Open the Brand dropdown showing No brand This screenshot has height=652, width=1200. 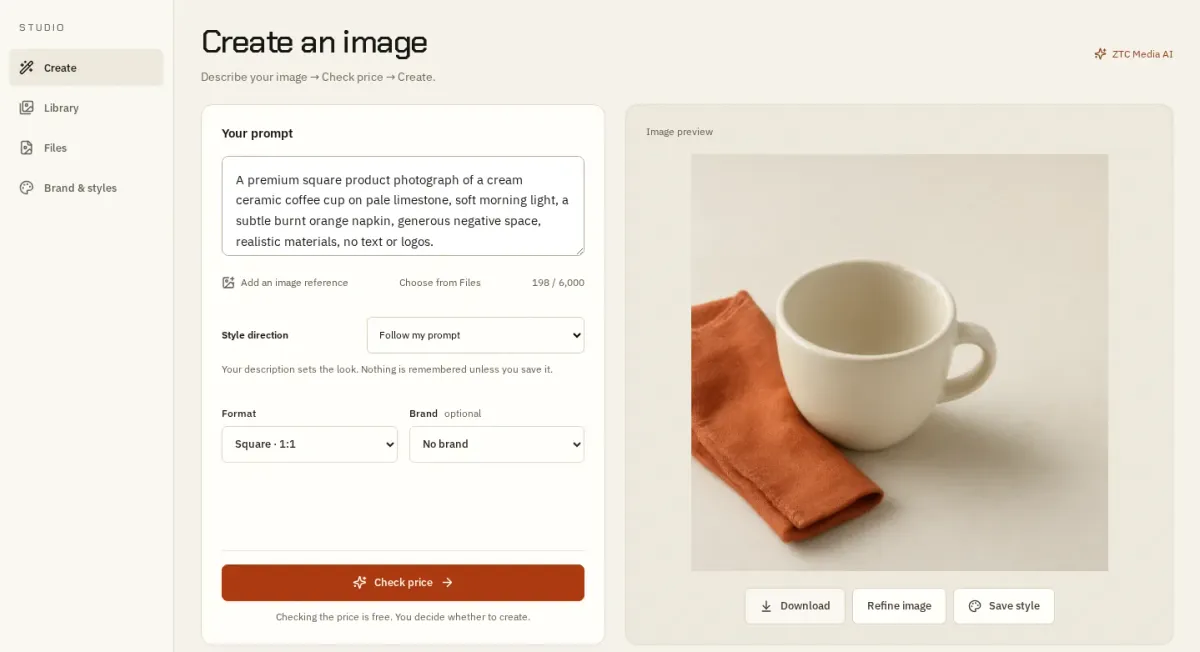click(x=496, y=444)
